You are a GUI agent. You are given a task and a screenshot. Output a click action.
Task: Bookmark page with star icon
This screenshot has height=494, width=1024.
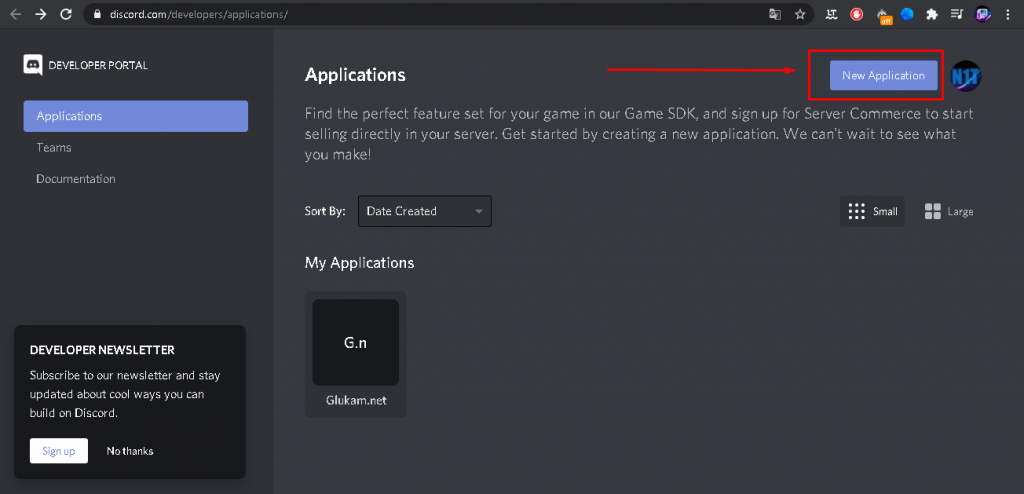[x=800, y=14]
